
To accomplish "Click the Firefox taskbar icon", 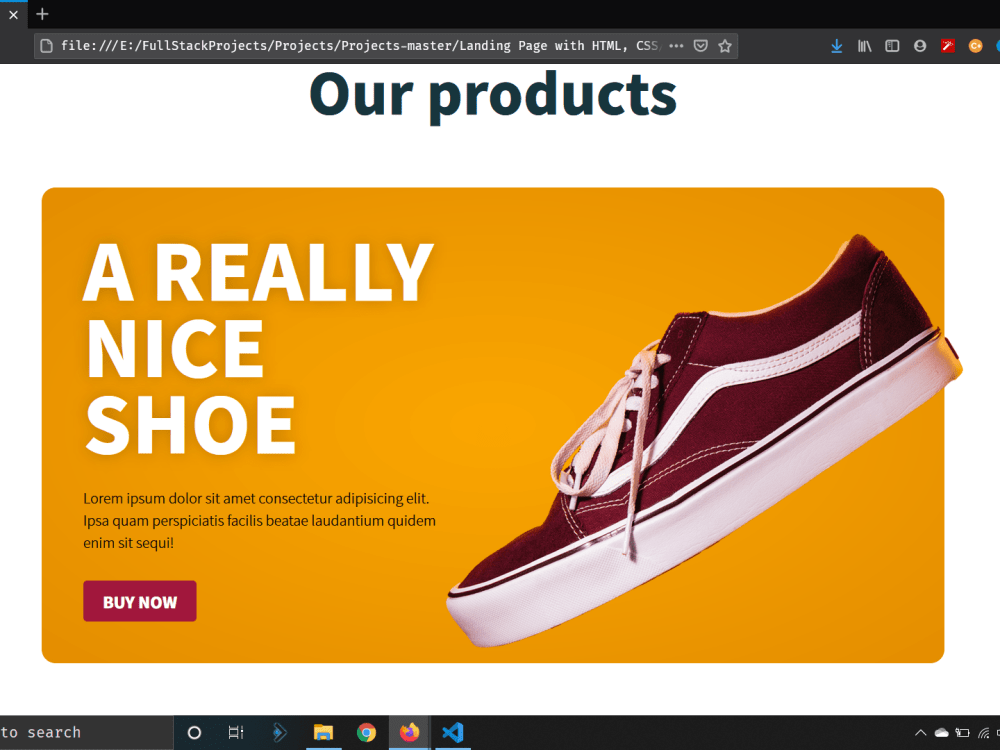I will 409,732.
